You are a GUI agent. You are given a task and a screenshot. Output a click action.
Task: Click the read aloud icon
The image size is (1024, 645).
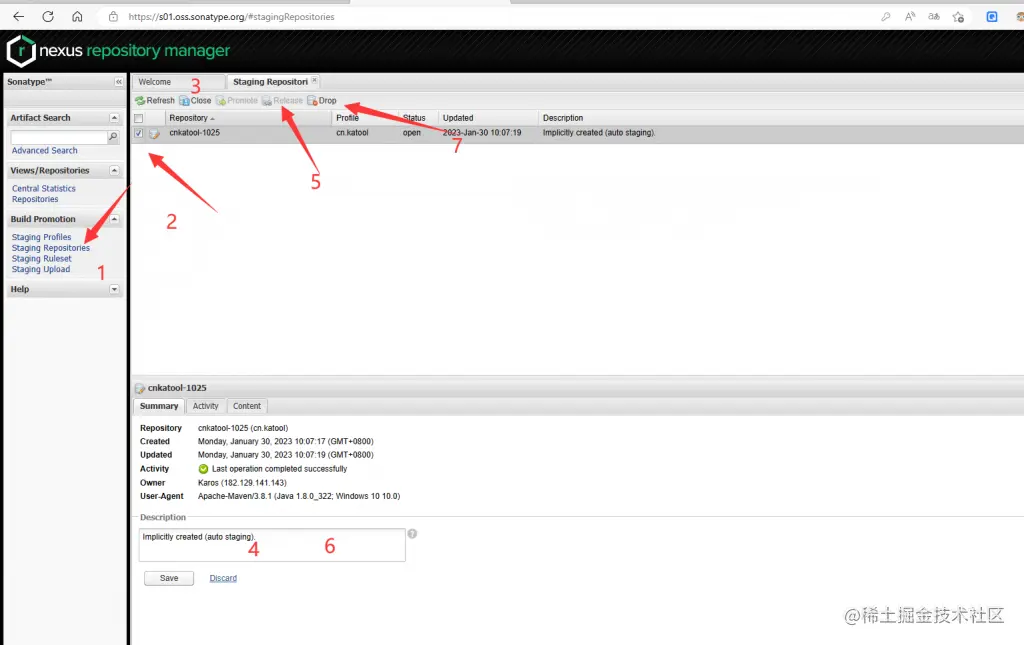point(910,17)
